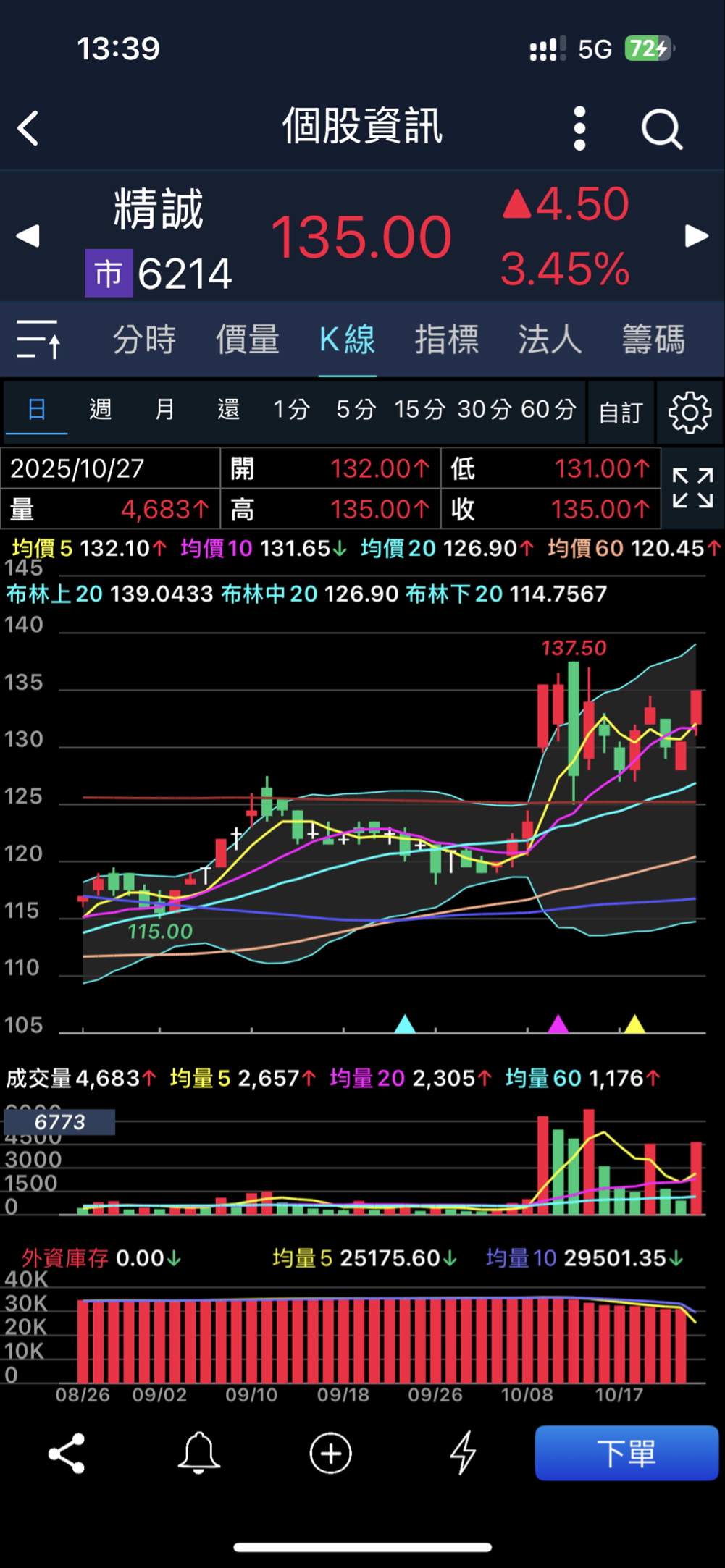Switch to the 價量 tab

pos(247,340)
